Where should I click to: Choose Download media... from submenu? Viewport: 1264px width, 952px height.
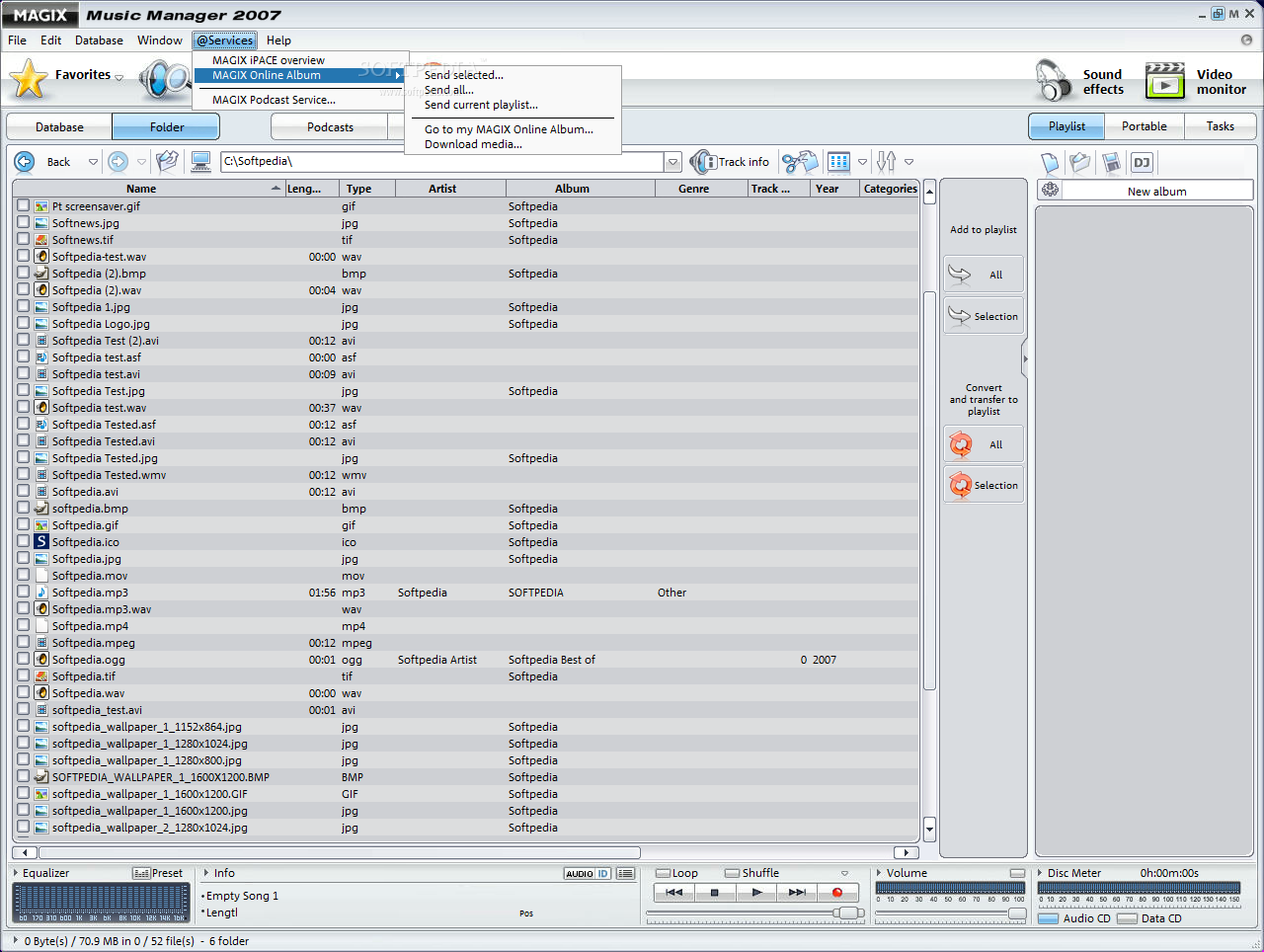(x=473, y=144)
